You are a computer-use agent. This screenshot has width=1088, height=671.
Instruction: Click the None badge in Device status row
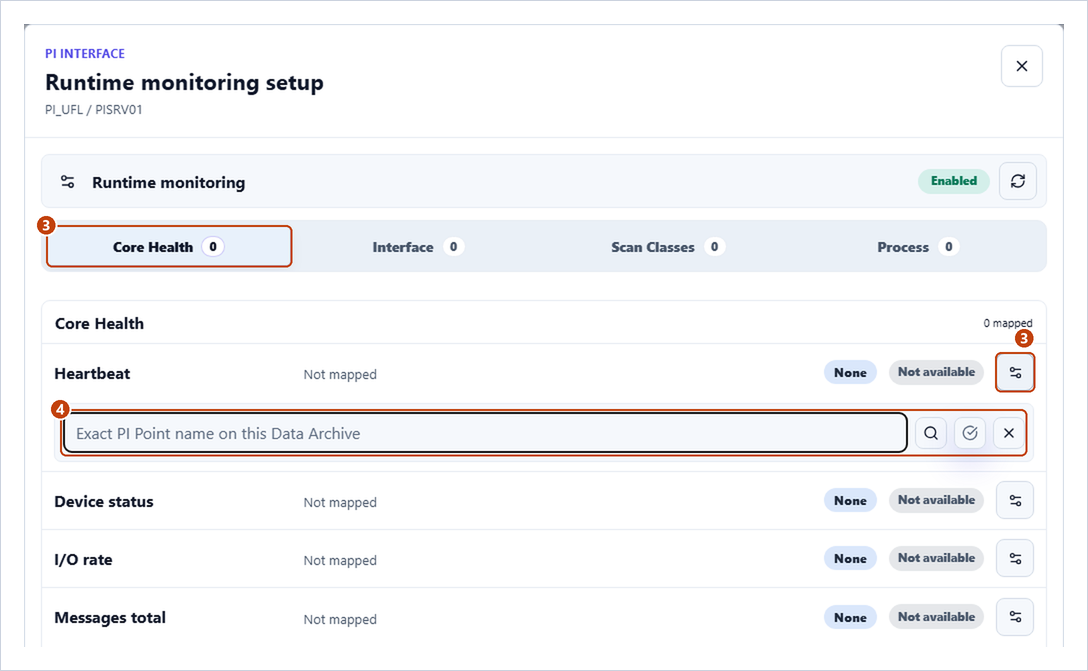850,500
